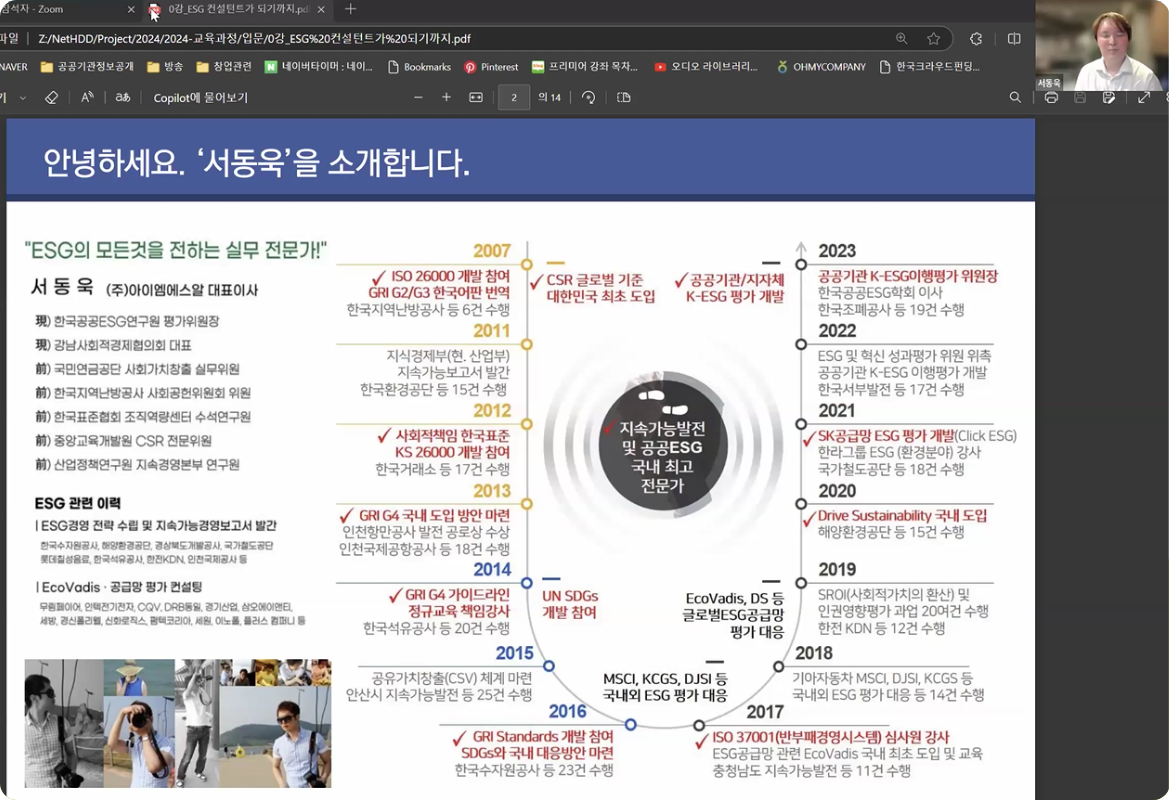The width and height of the screenshot is (1170, 800).
Task: Select the Erase tool in PDF toolbar
Action: tap(52, 98)
